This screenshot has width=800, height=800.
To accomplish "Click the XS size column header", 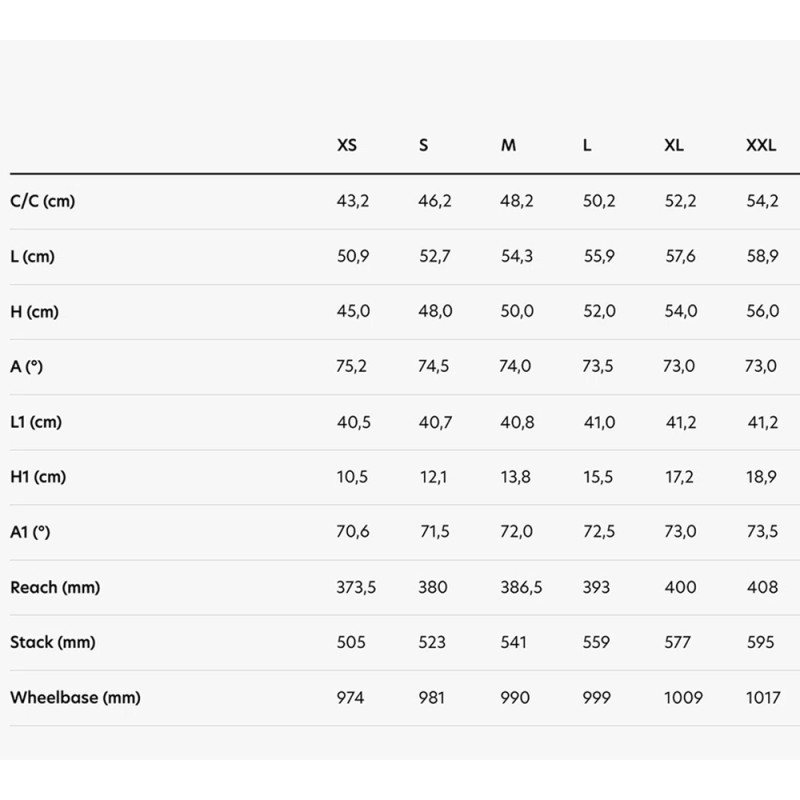I will [x=346, y=145].
